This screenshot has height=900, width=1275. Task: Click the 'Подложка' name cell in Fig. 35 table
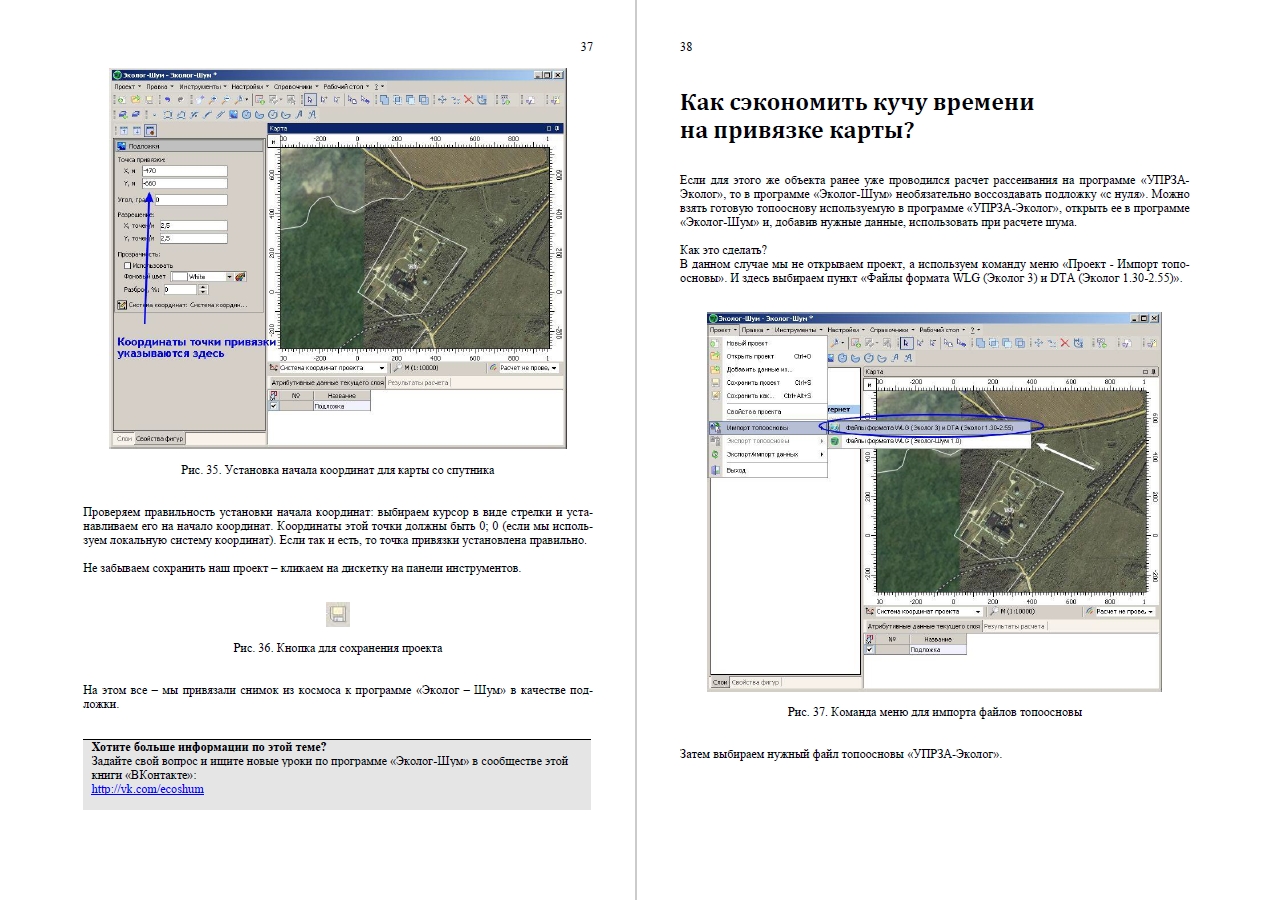point(341,406)
